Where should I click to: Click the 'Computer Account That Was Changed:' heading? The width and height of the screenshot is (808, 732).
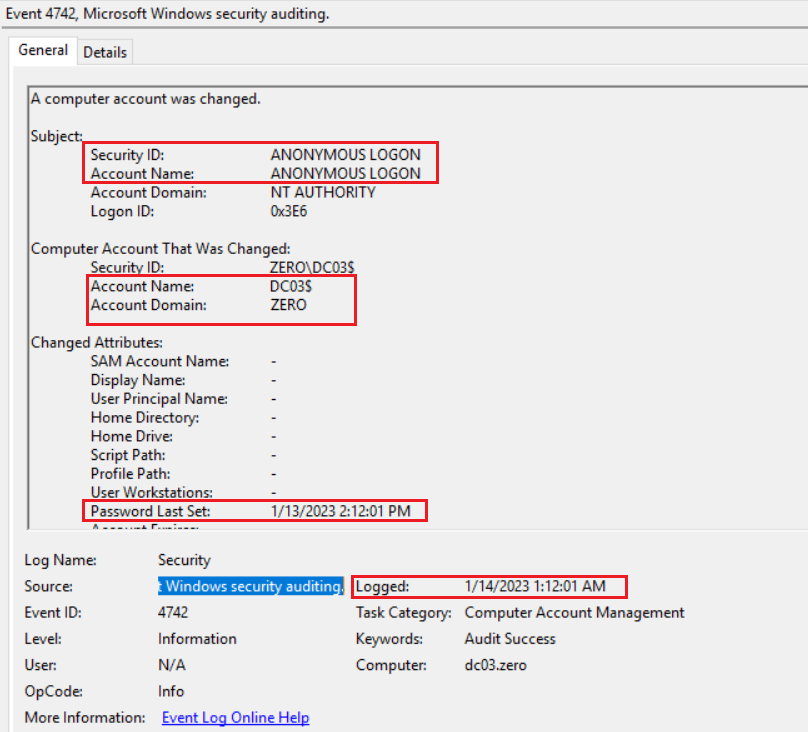pos(160,249)
